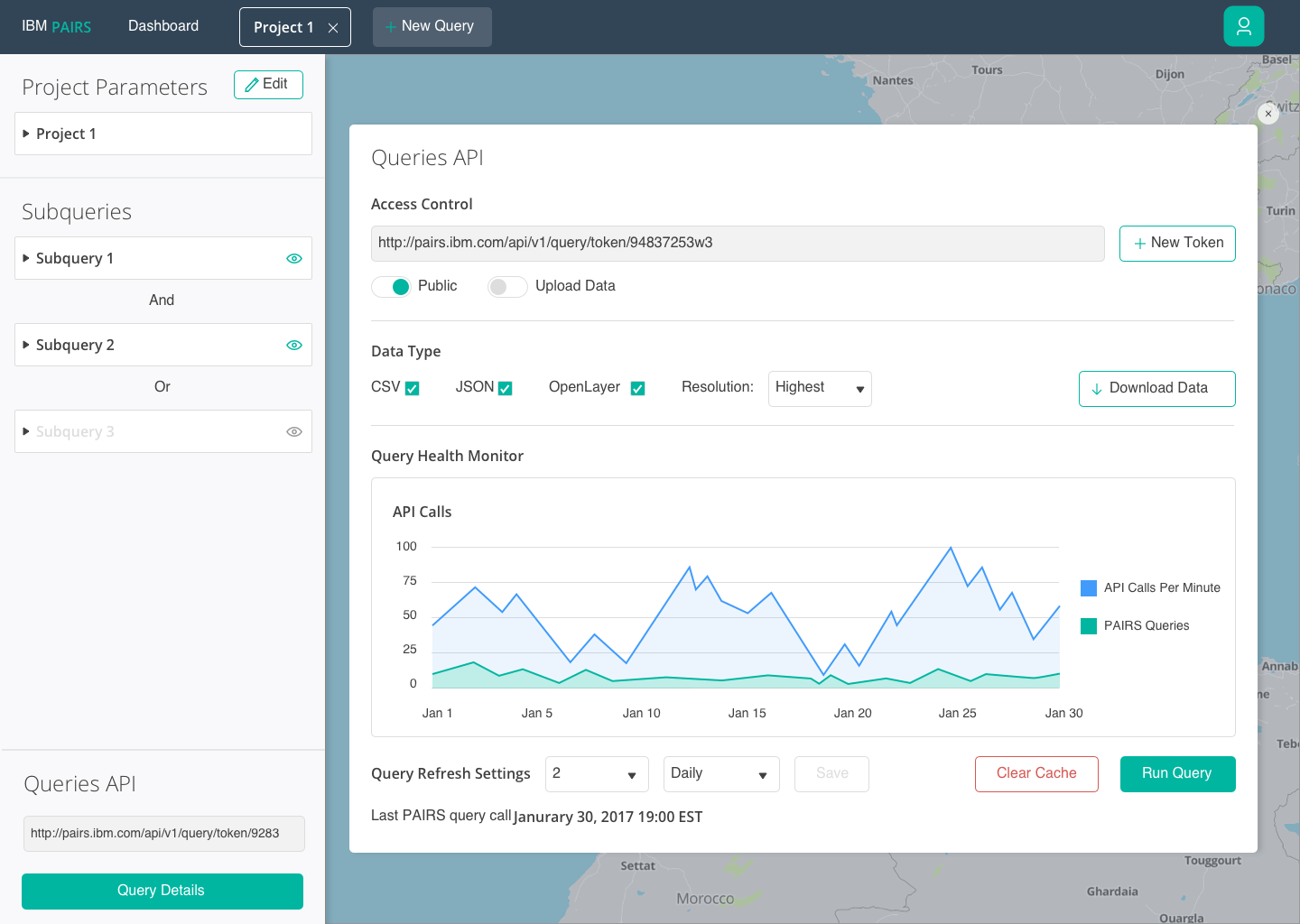This screenshot has height=924, width=1300.
Task: Click the X on the Project 1 tab
Action: [334, 27]
